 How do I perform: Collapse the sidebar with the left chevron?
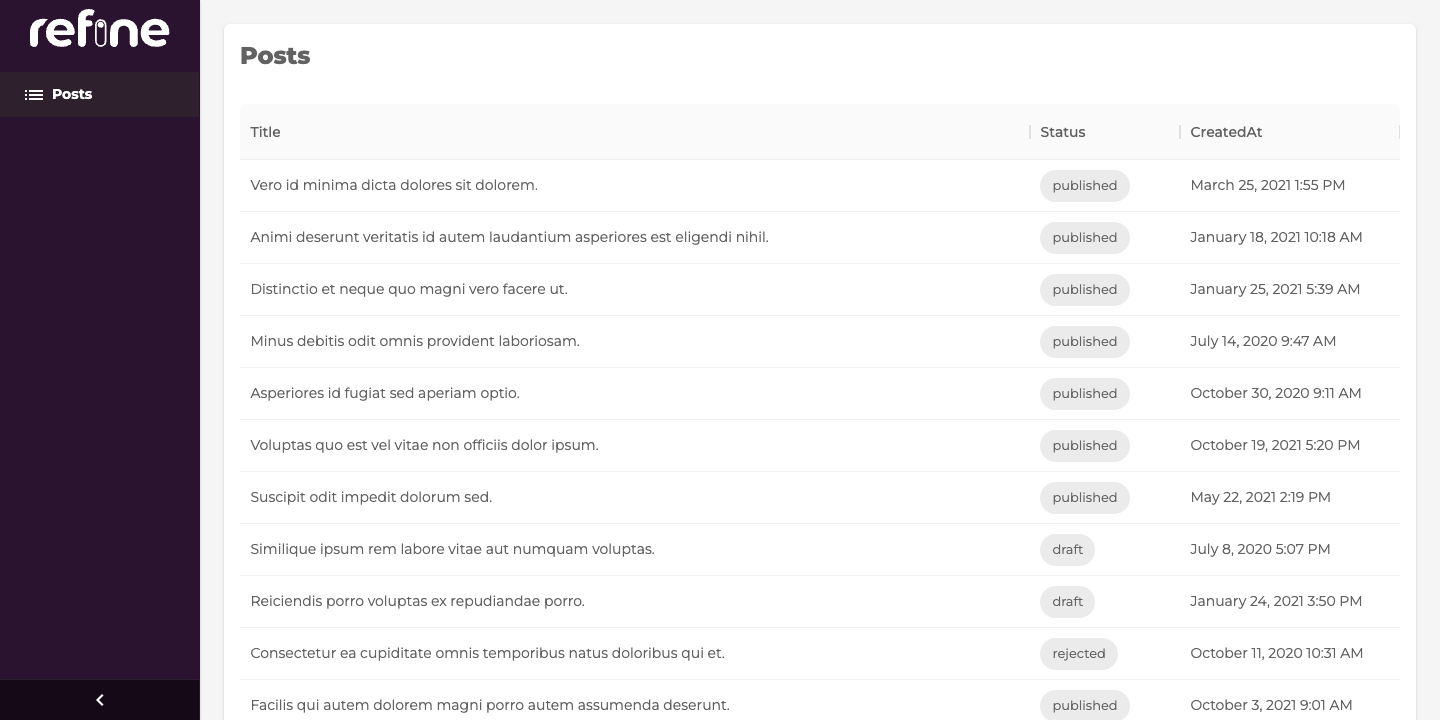tap(99, 700)
